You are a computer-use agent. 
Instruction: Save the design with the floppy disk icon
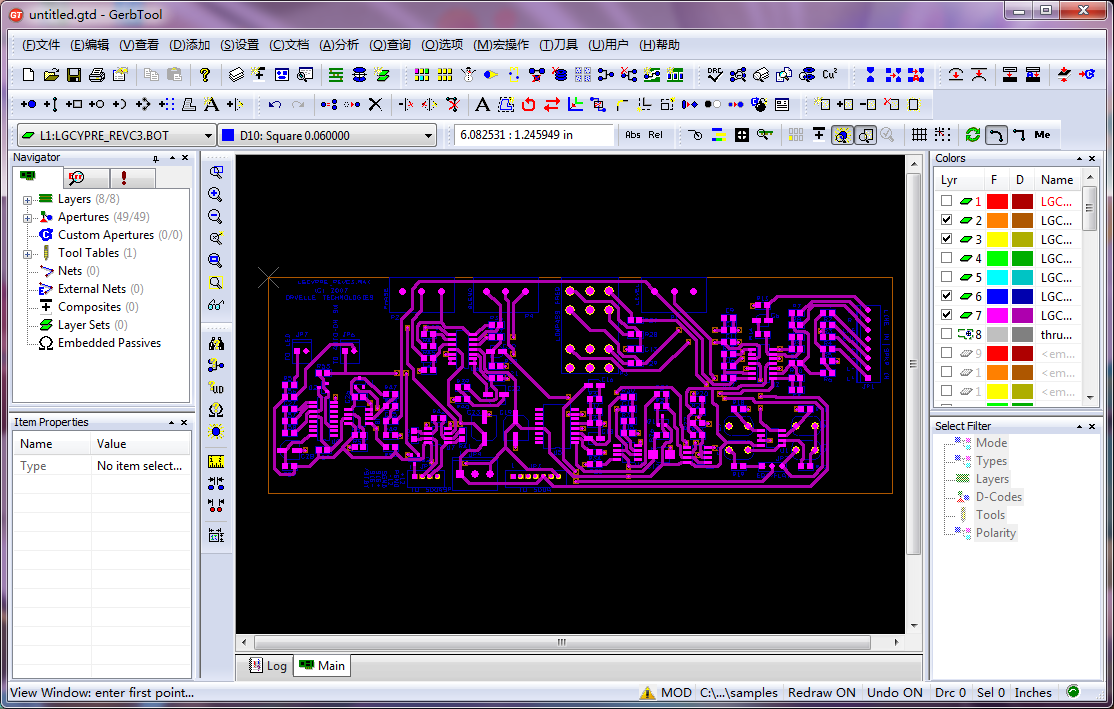point(74,75)
